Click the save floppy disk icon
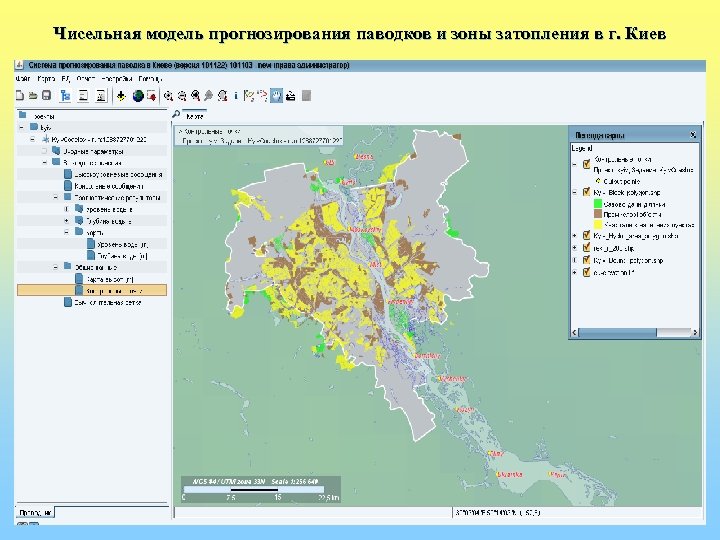This screenshot has width=720, height=540. [x=46, y=96]
